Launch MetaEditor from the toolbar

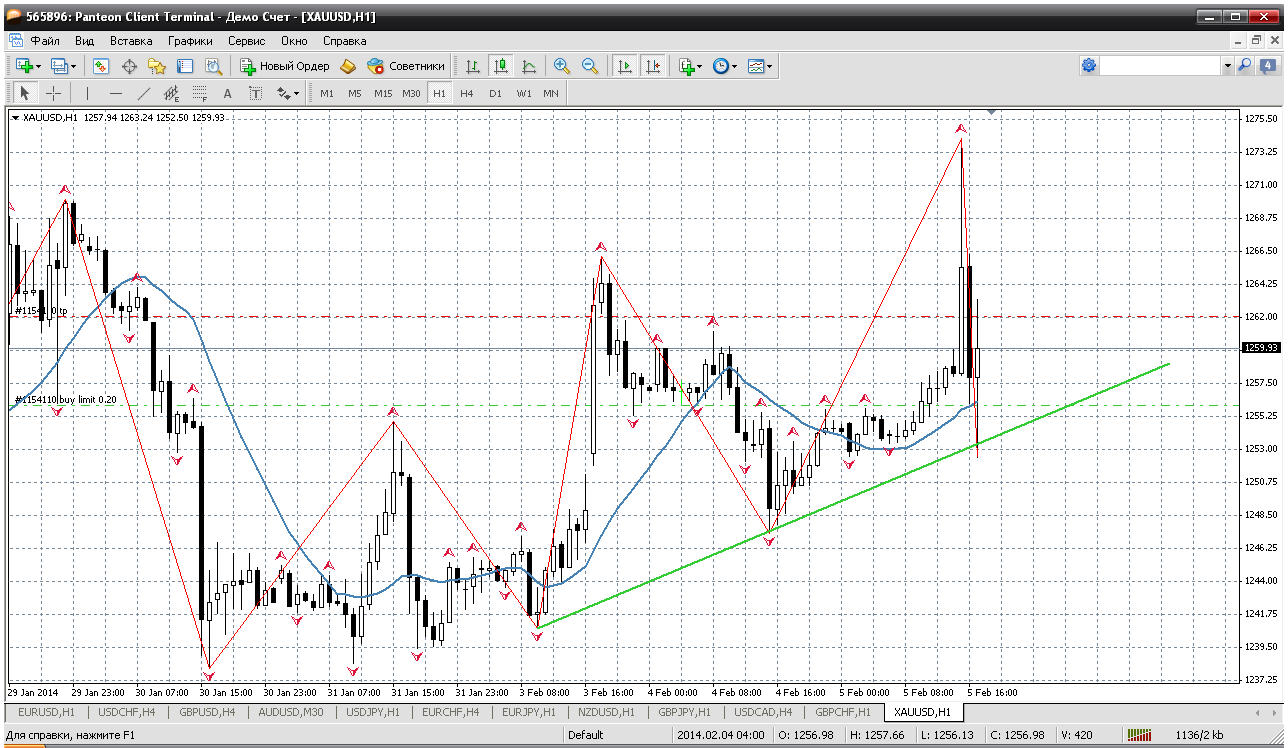click(x=348, y=66)
